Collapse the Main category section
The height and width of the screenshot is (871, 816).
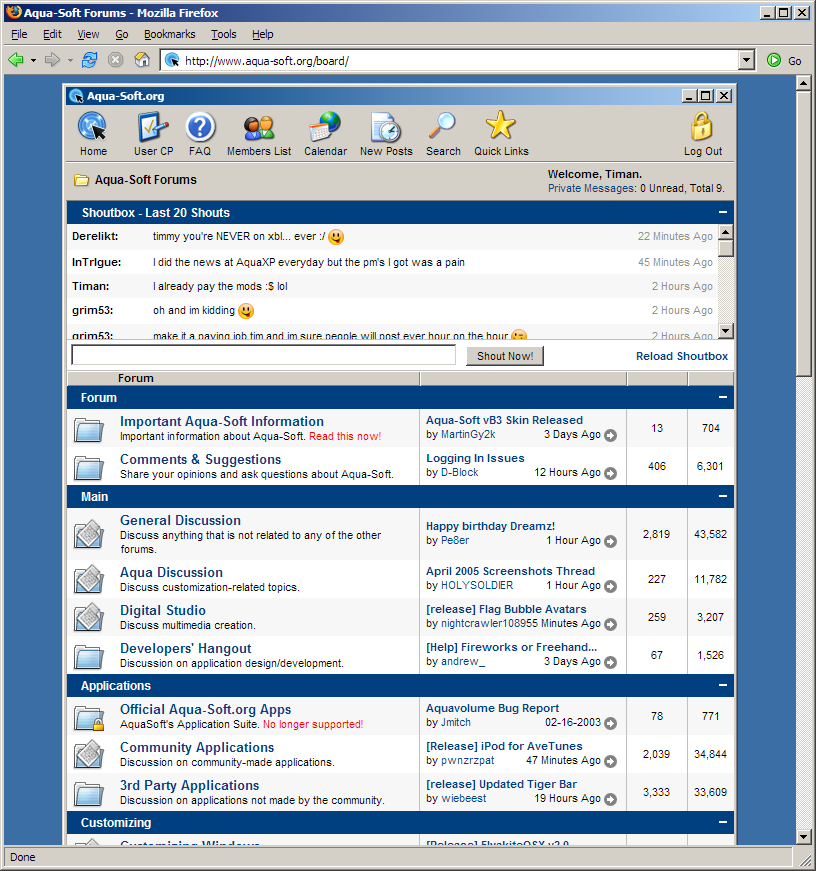point(723,496)
